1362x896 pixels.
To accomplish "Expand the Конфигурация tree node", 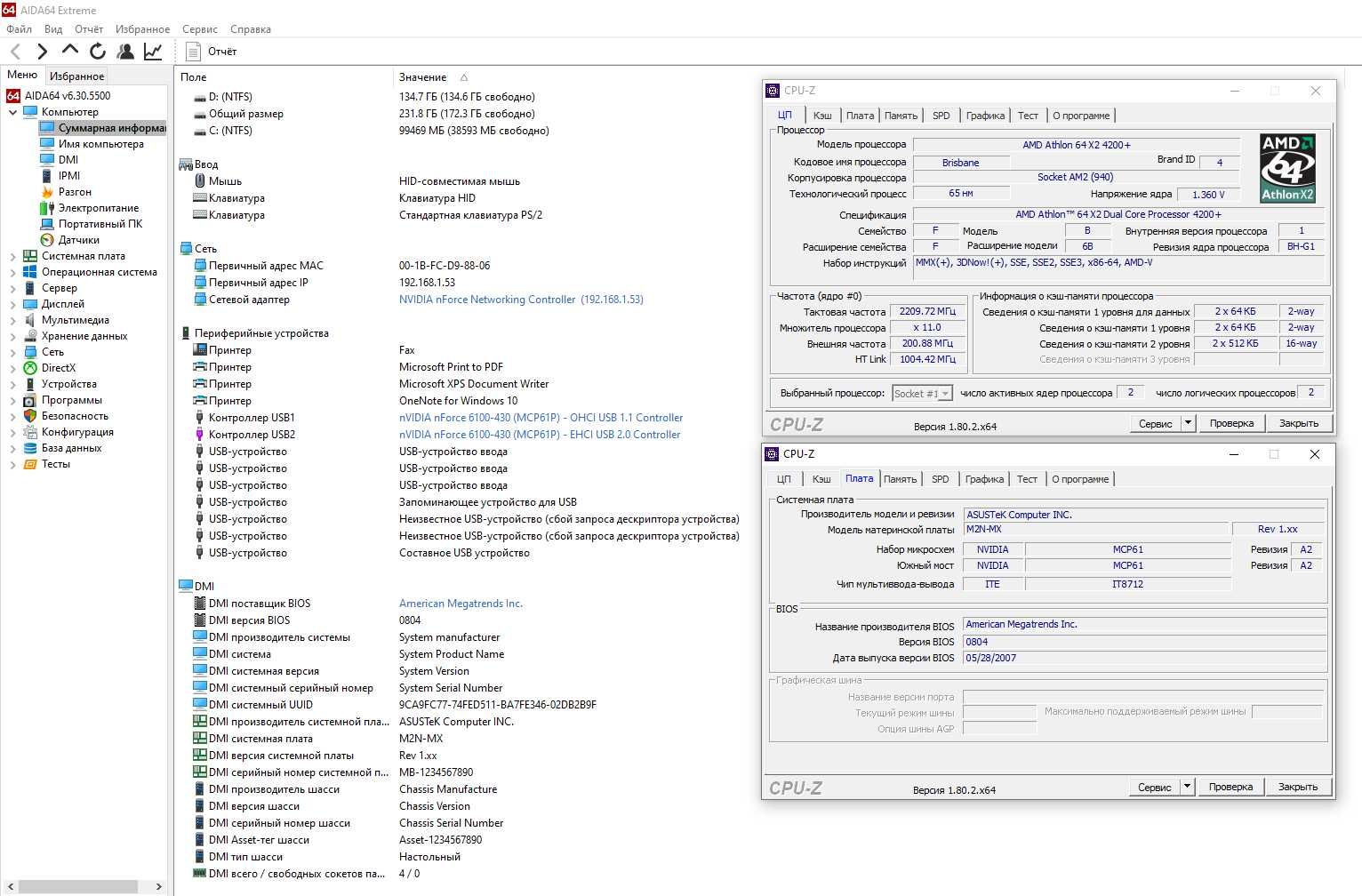I will [x=12, y=433].
